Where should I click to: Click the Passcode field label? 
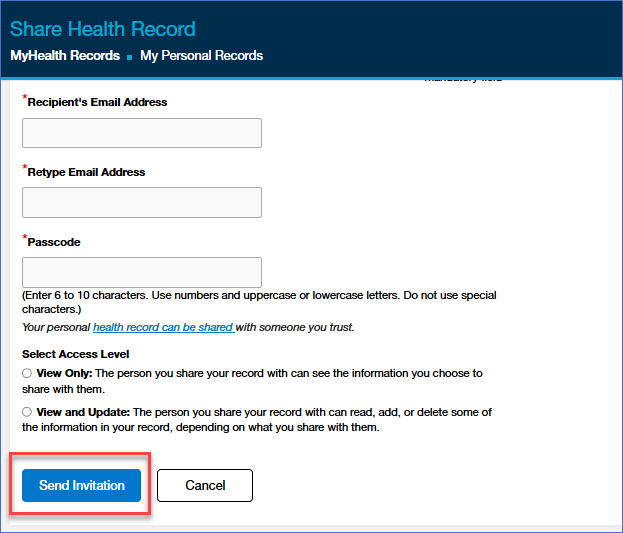pos(54,242)
